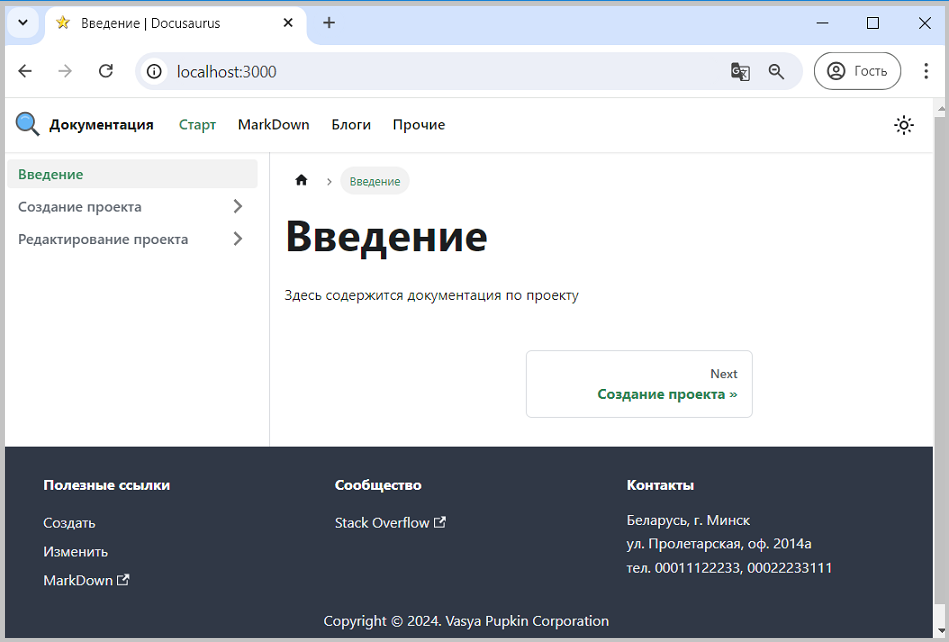Click the page scrollbar up arrow
Viewport: 949px width, 642px height.
coord(940,110)
